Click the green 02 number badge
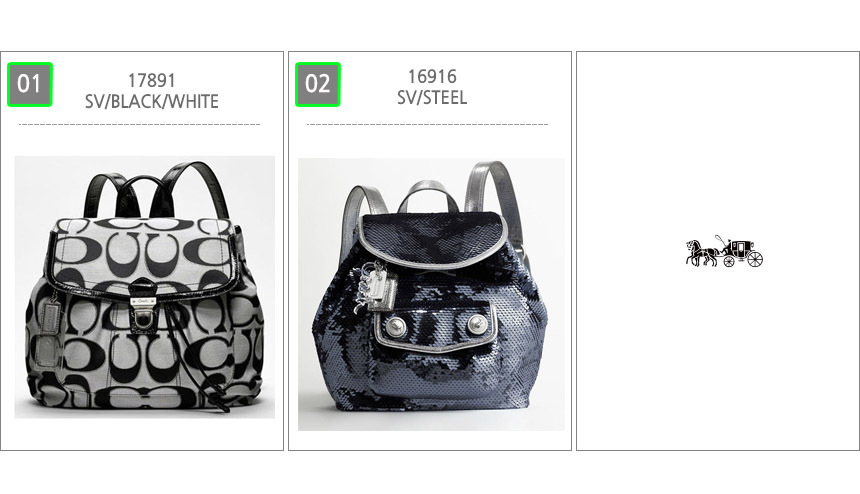The image size is (860, 494). coord(318,84)
